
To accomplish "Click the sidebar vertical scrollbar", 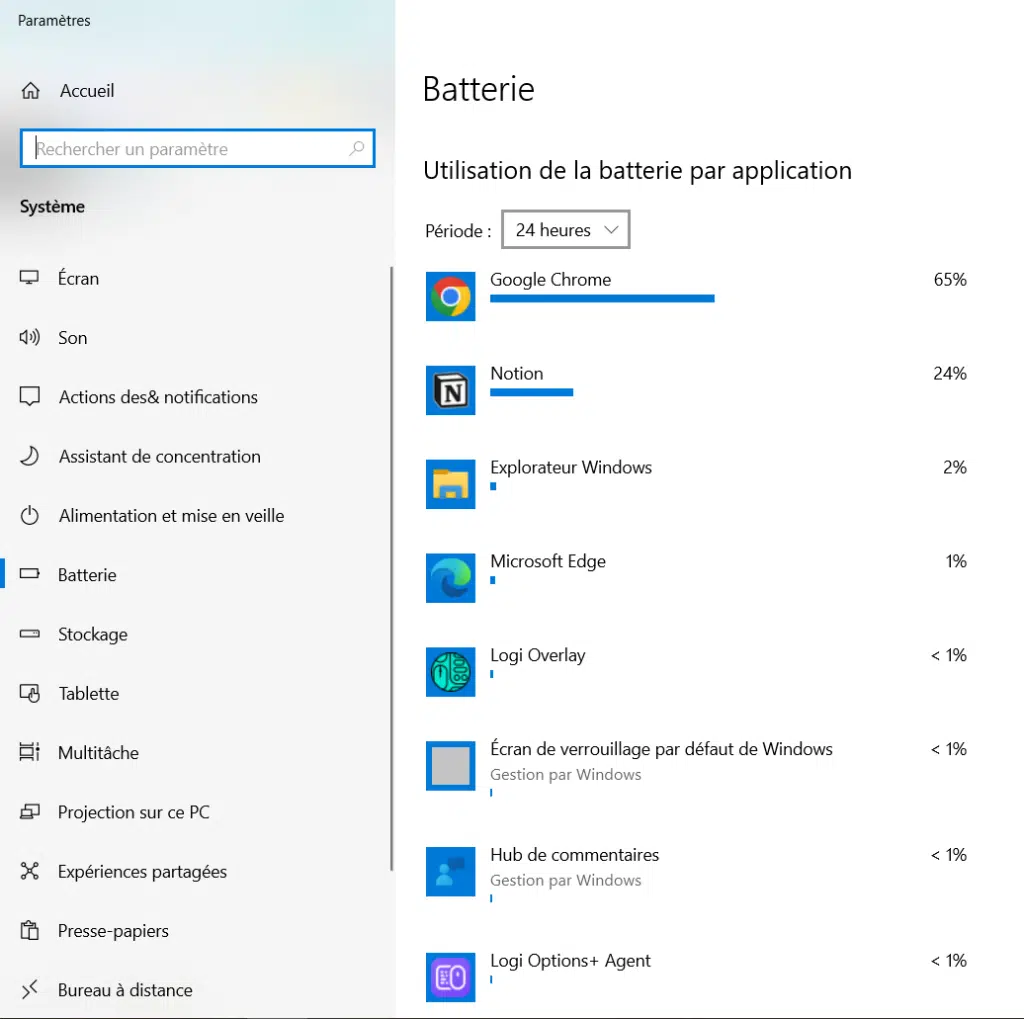I will [391, 568].
